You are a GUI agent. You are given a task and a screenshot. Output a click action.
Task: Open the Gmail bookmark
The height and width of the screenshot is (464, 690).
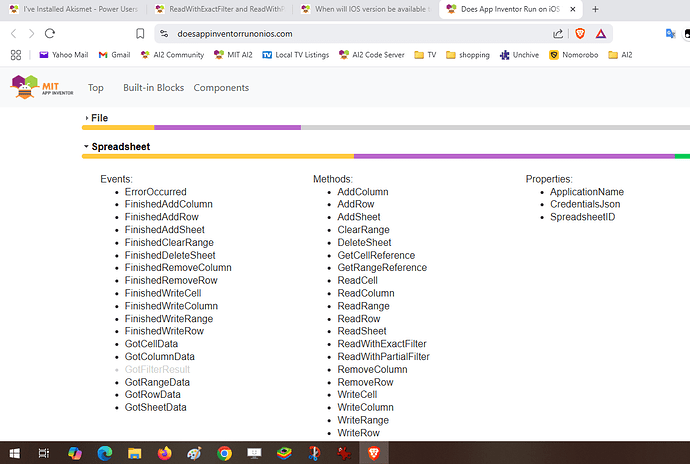point(114,55)
